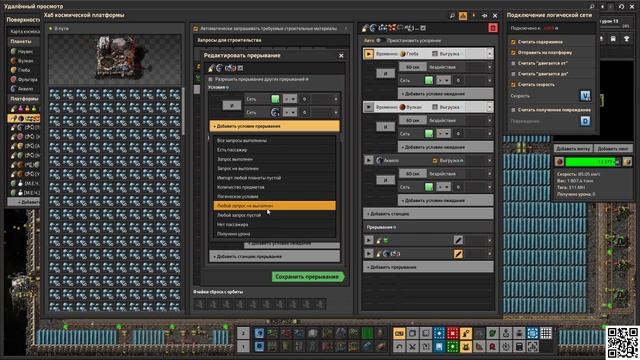Click the play arrow of the second interrupt
The width and height of the screenshot is (640, 360).
click(369, 254)
